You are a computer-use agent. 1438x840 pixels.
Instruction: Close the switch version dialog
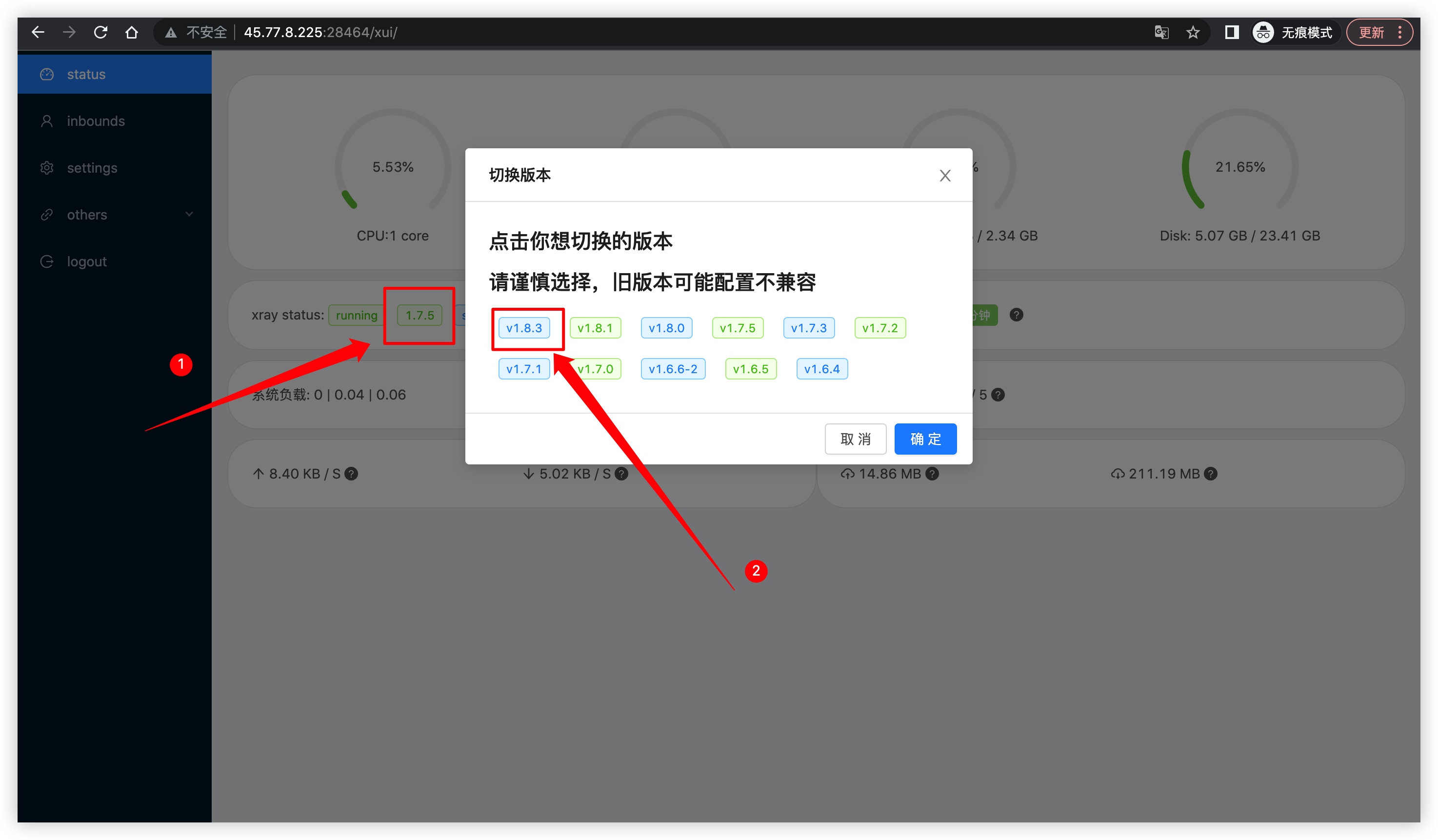pos(945,176)
